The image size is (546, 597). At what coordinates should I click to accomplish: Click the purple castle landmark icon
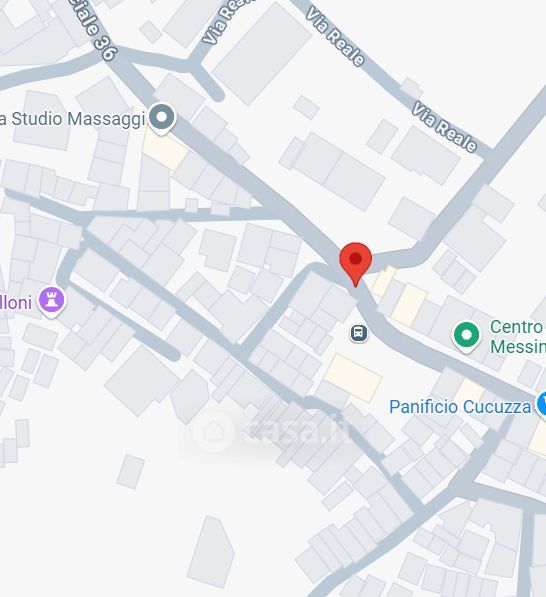pos(52,301)
